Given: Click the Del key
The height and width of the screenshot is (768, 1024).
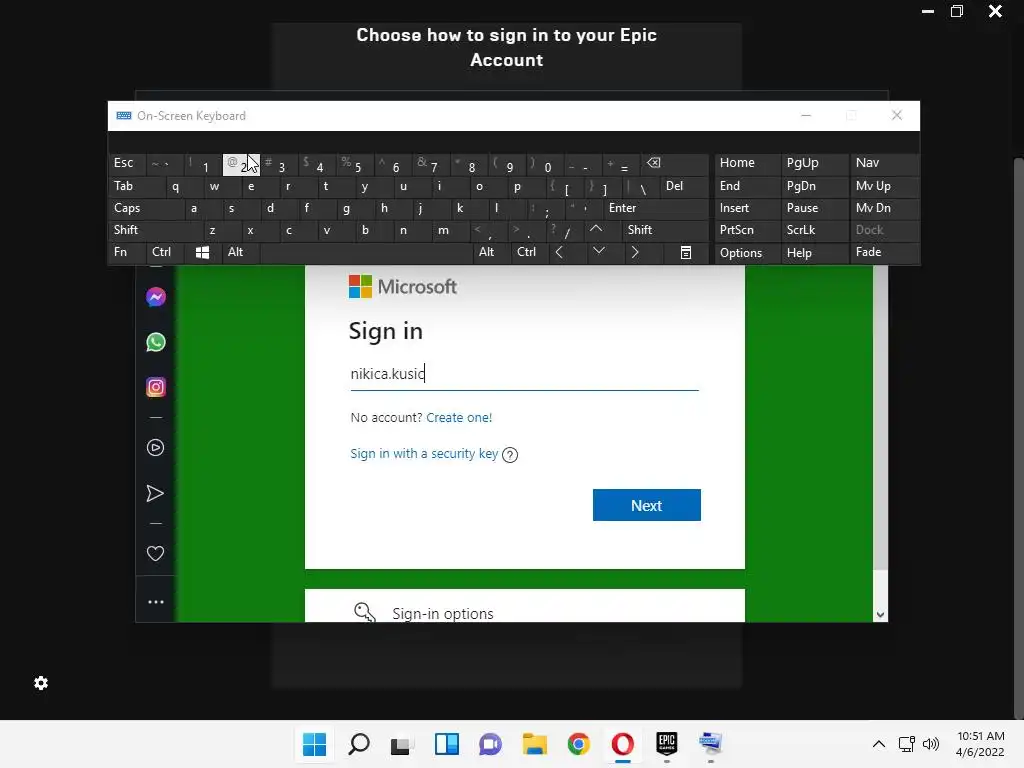Looking at the screenshot, I should [x=684, y=186].
